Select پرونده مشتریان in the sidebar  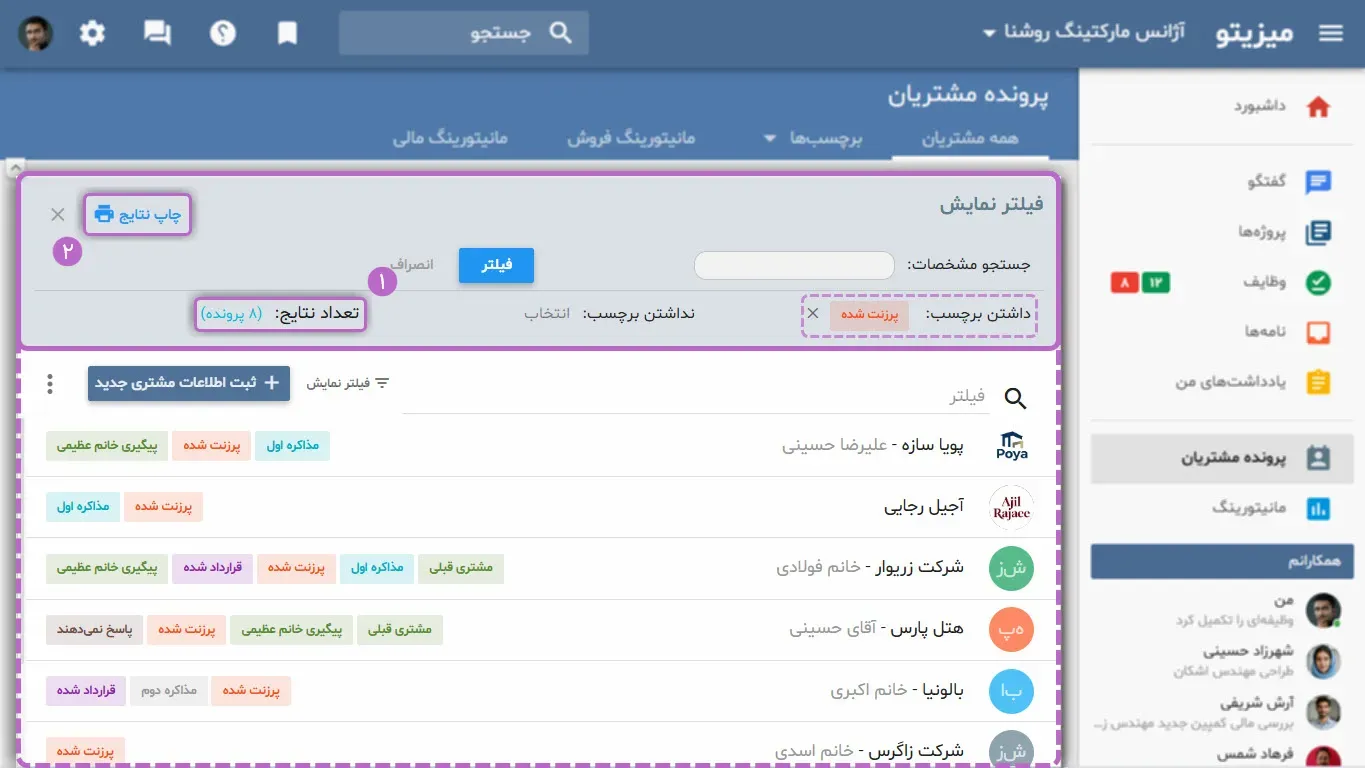pyautogui.click(x=1222, y=458)
